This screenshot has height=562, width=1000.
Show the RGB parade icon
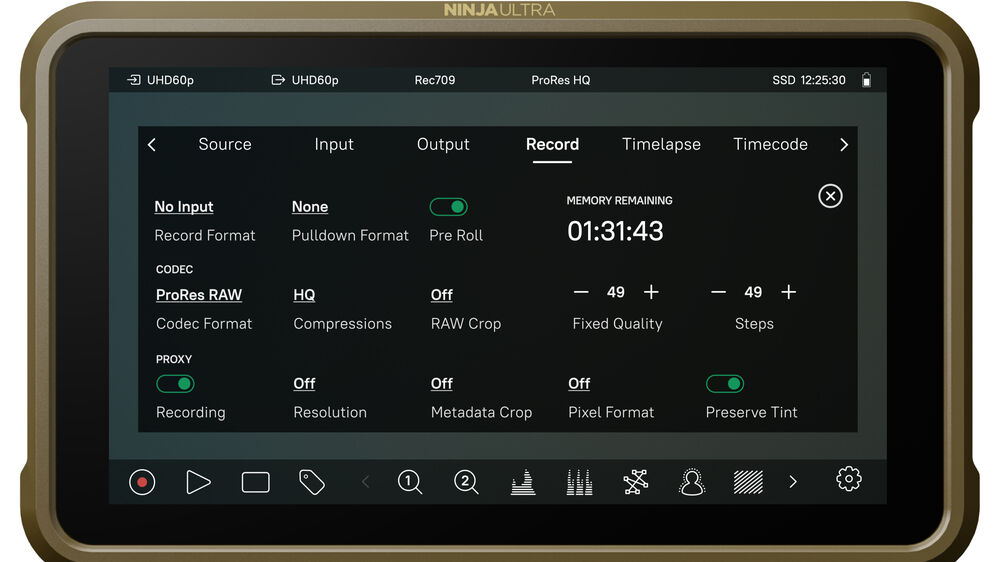click(579, 482)
